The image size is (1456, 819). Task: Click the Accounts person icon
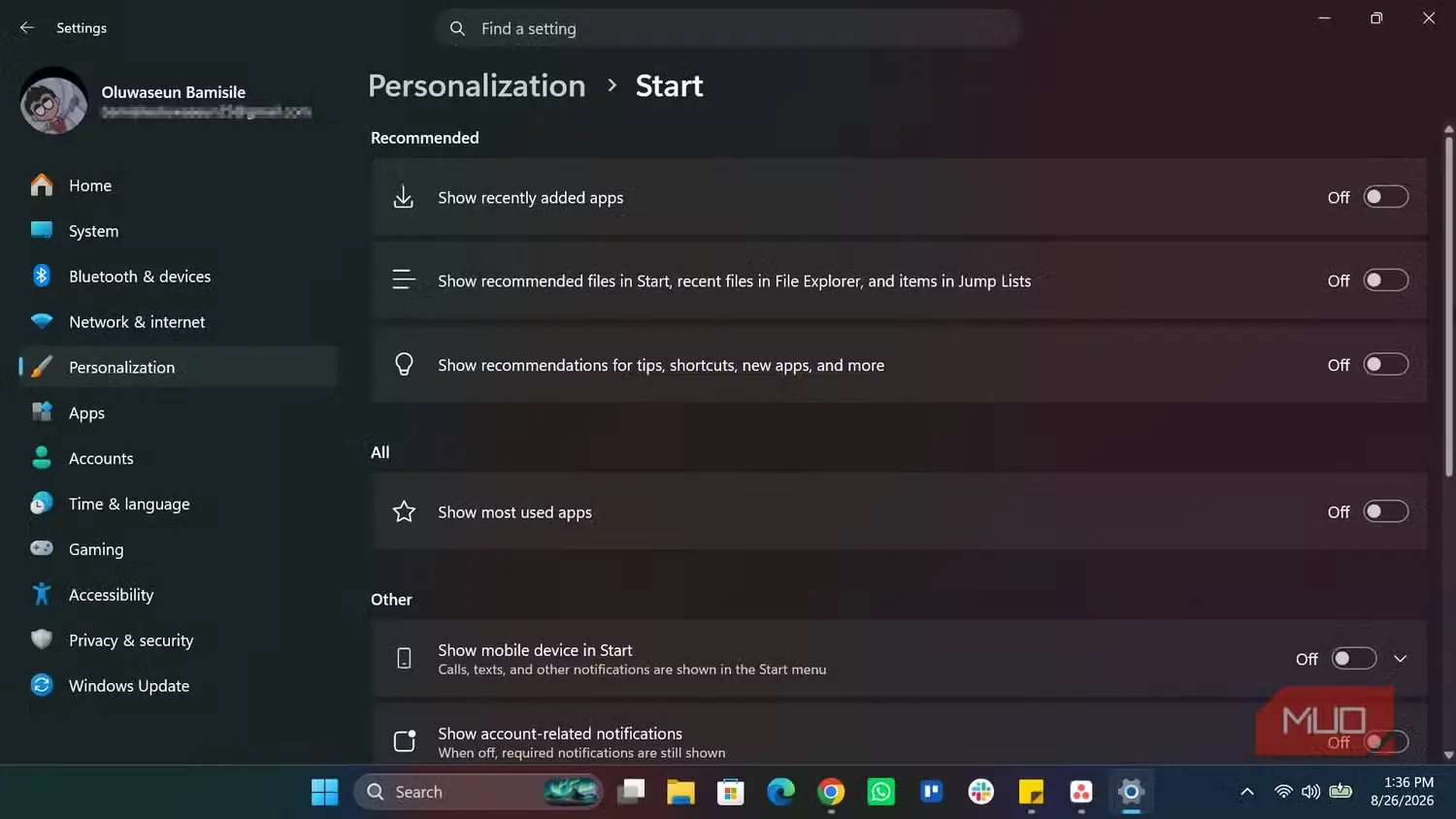point(42,458)
